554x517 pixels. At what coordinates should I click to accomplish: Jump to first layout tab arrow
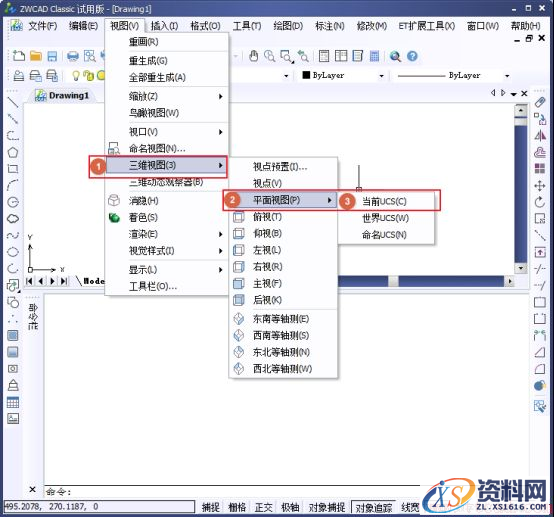(x=29, y=281)
